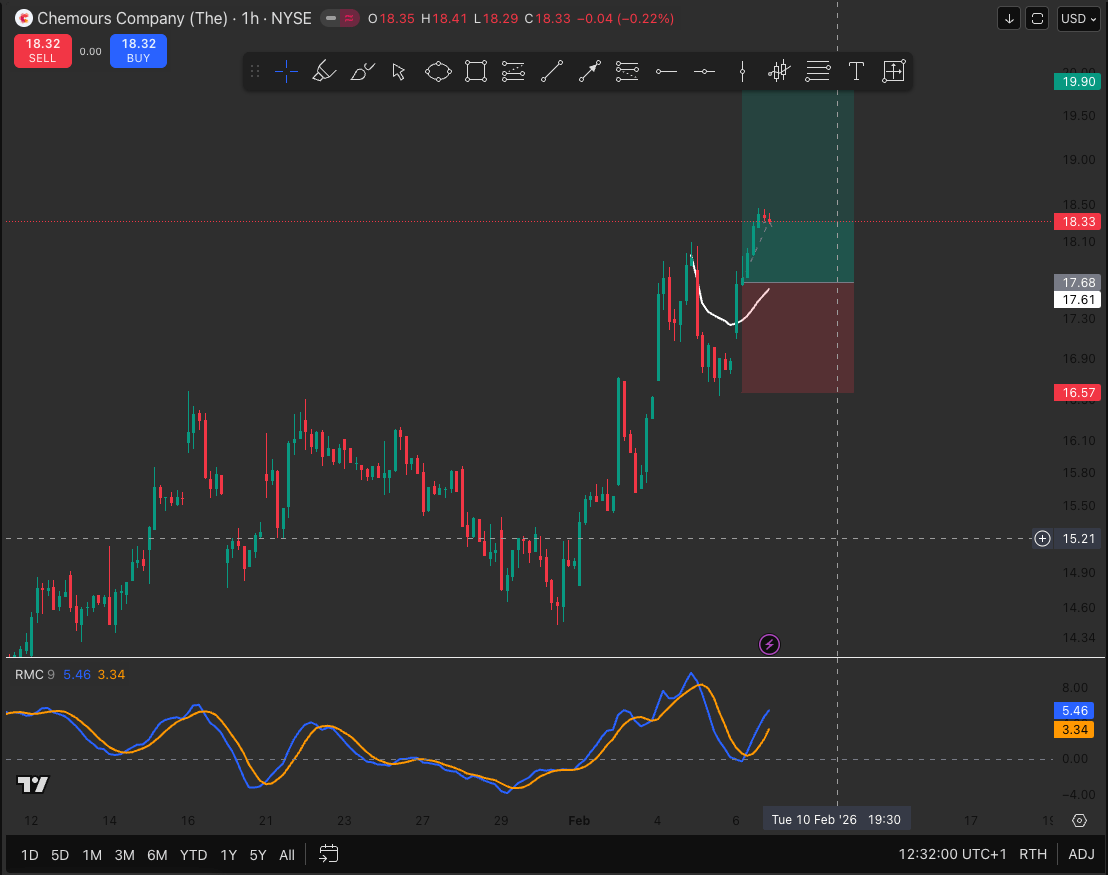Click the 3.34 value in RMC legend

pyautogui.click(x=111, y=675)
